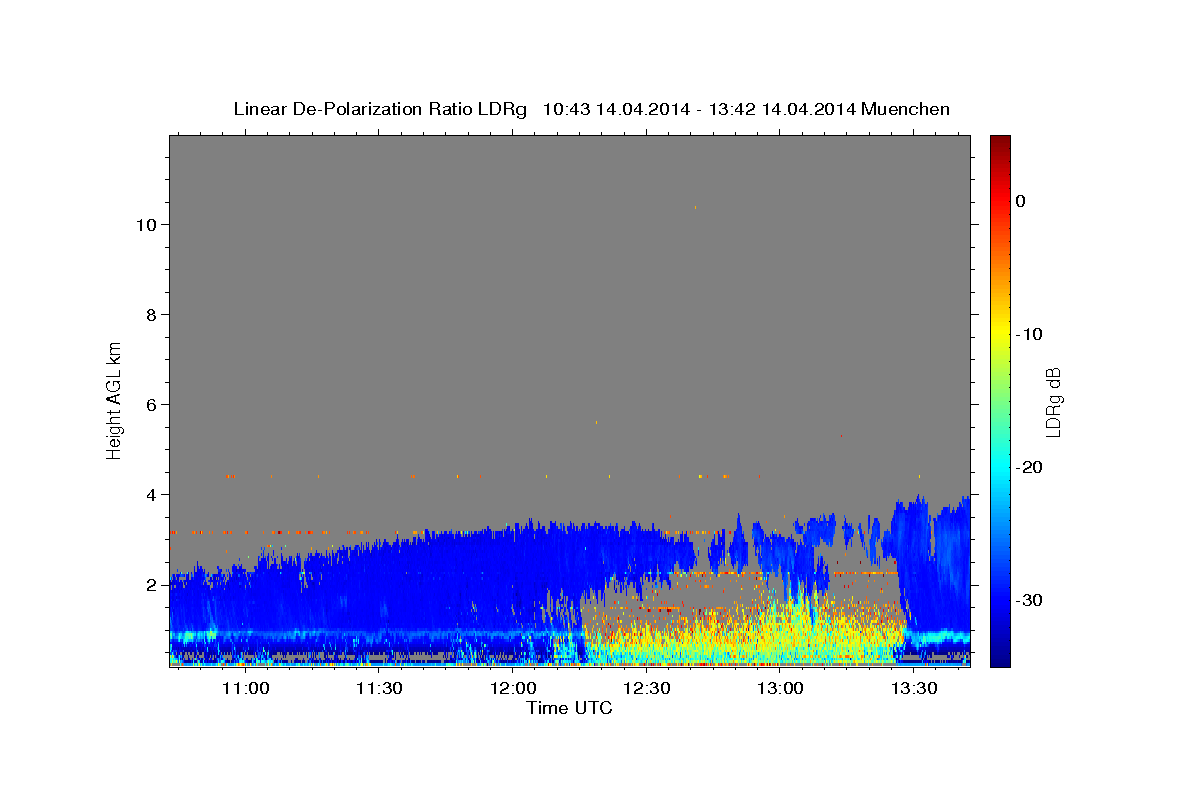Click the 12:30 time tick label
Image resolution: width=1200 pixels, height=800 pixels.
pos(646,689)
